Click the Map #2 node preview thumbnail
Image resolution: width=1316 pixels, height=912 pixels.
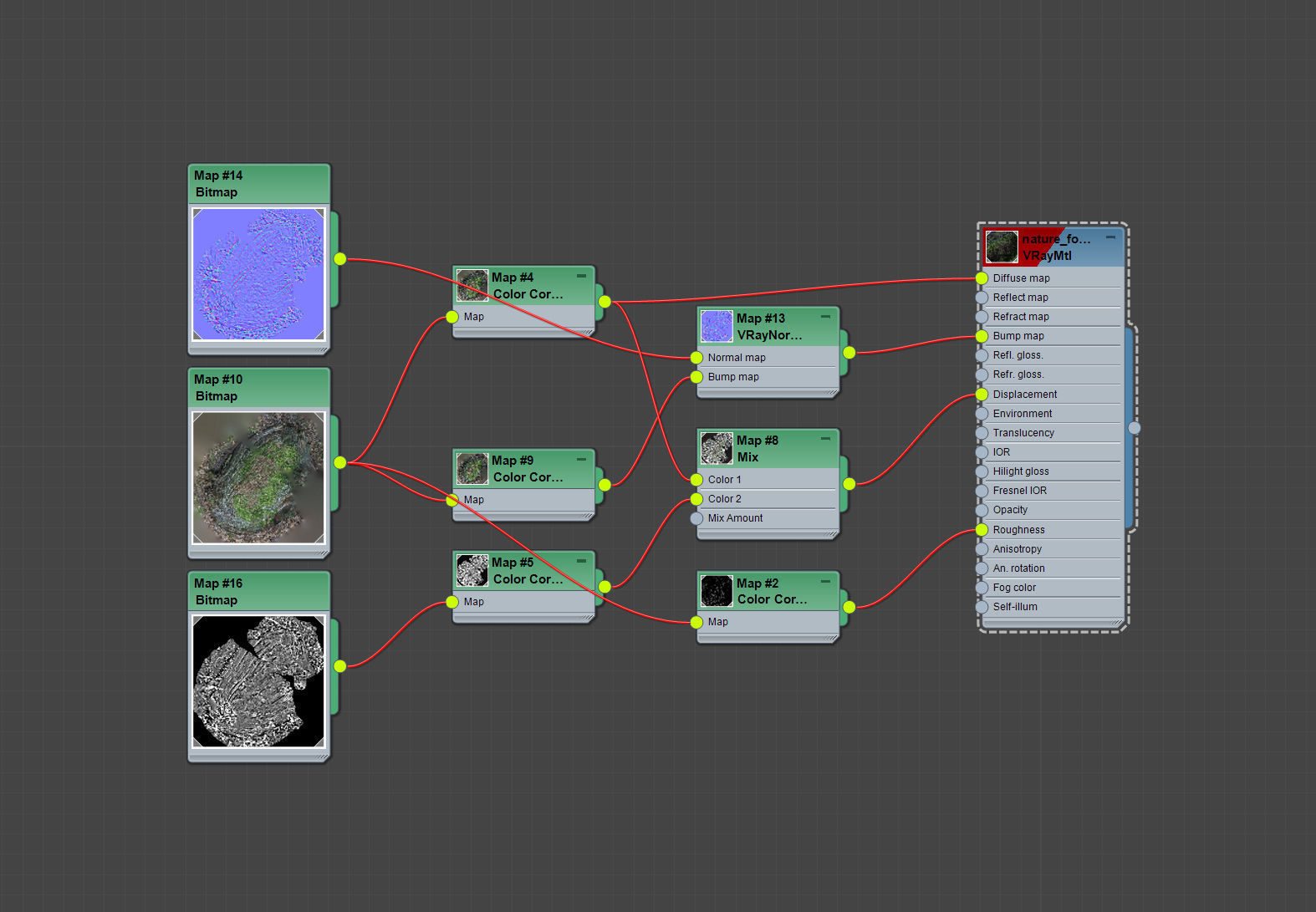(x=717, y=591)
